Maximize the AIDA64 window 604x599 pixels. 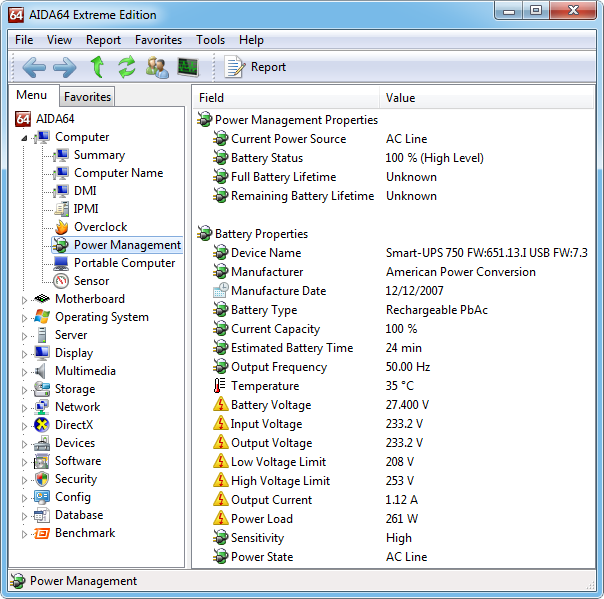pos(536,11)
